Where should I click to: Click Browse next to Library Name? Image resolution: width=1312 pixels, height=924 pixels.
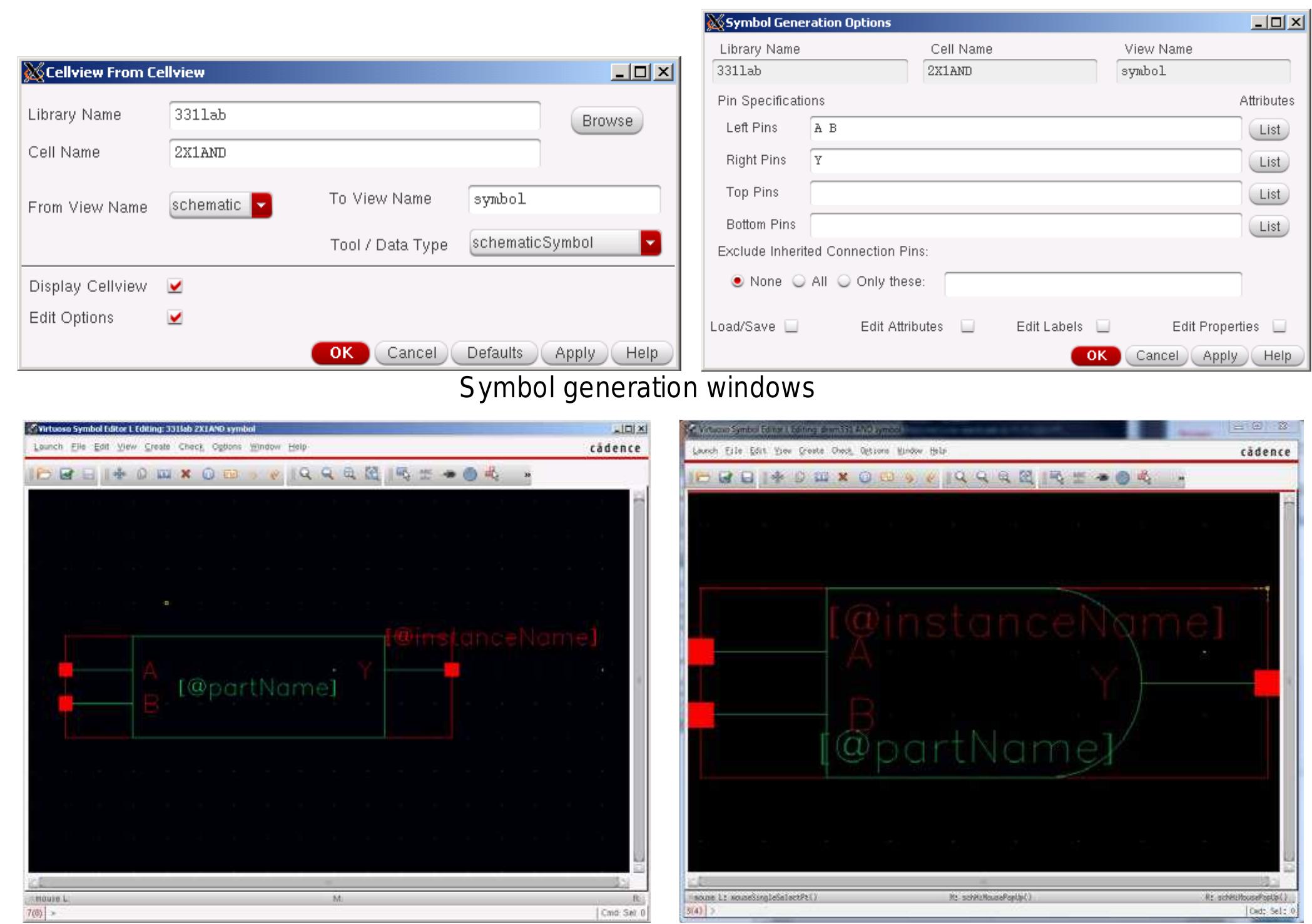tap(606, 121)
